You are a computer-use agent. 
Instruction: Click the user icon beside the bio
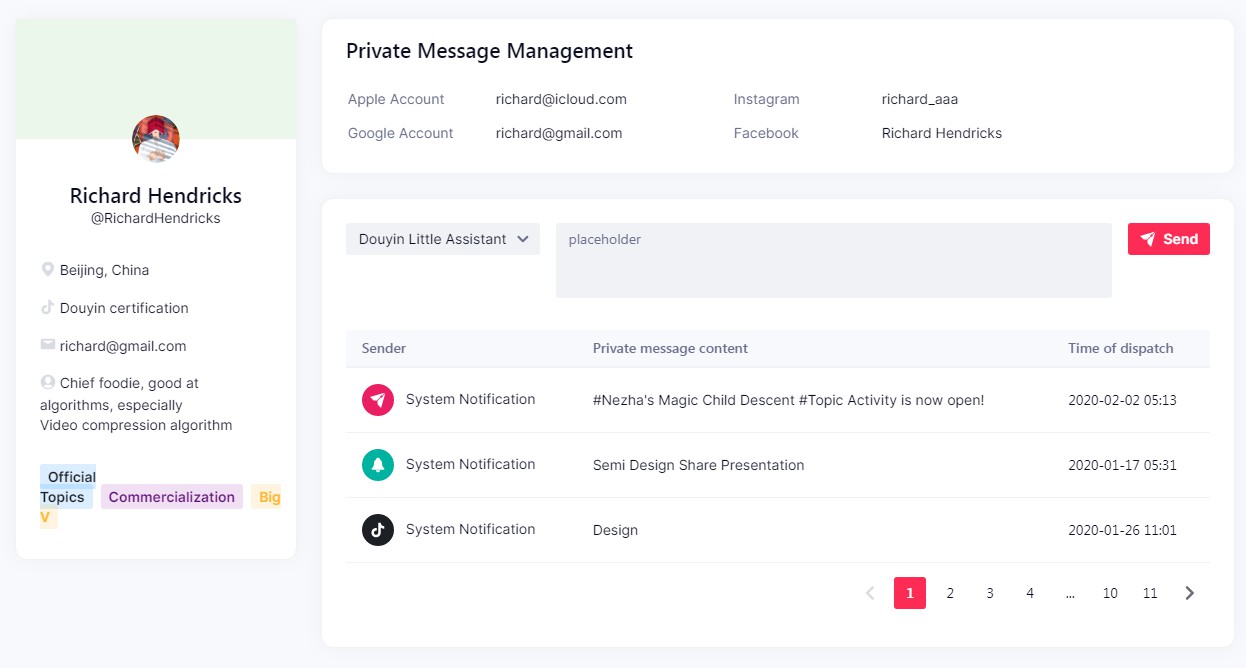(x=47, y=383)
